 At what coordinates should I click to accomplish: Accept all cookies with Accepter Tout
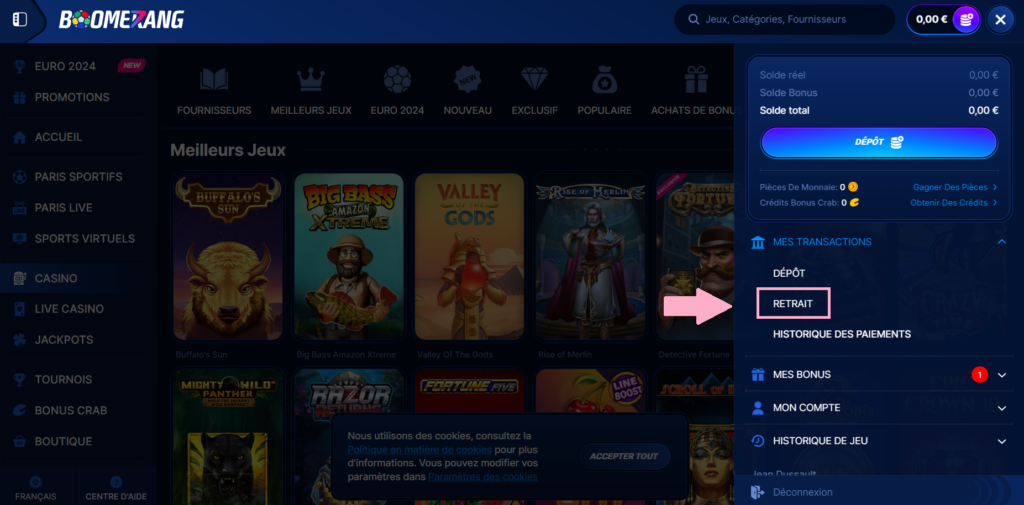(624, 456)
